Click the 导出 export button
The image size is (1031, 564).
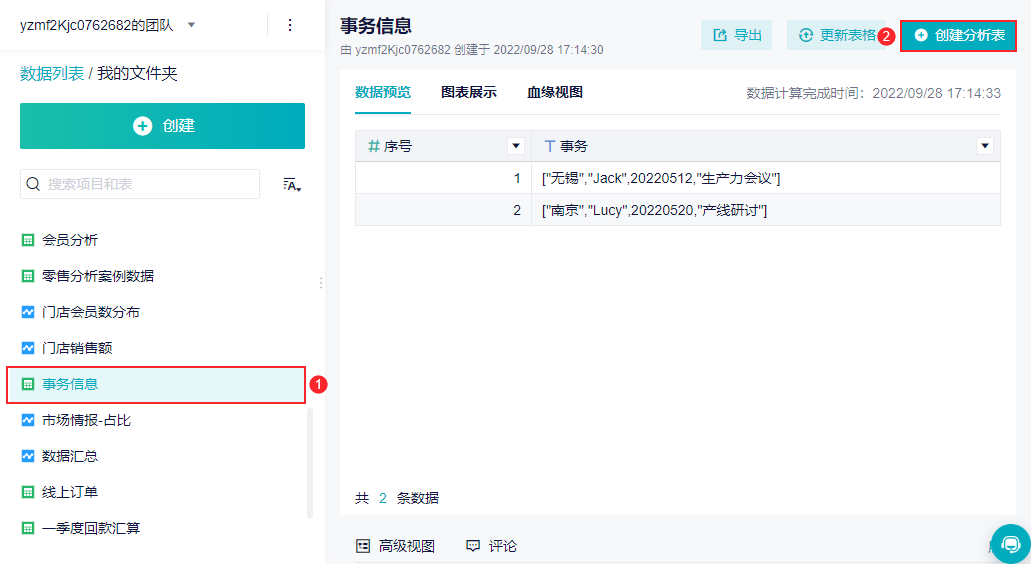pyautogui.click(x=736, y=35)
